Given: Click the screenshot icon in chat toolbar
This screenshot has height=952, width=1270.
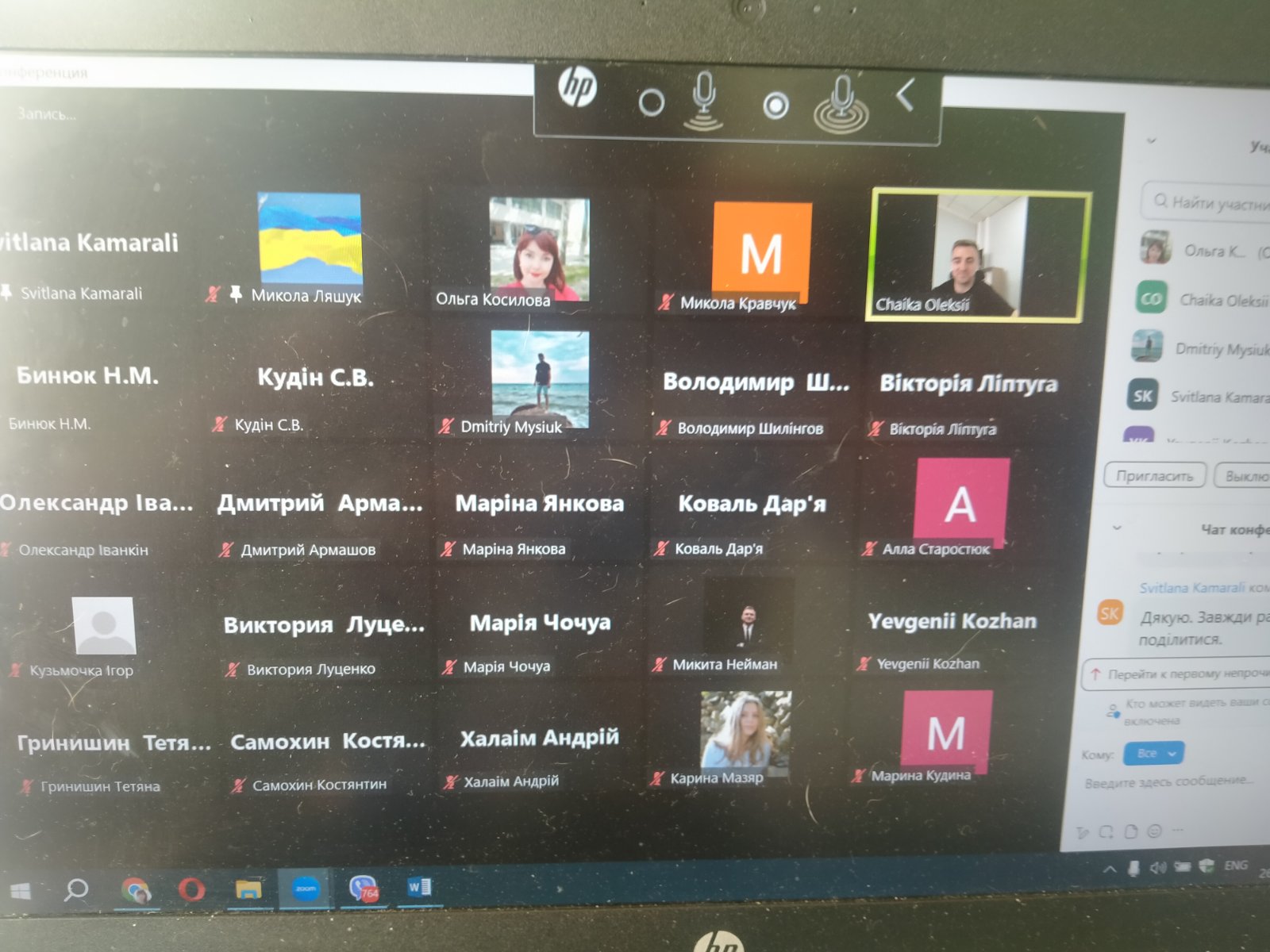Looking at the screenshot, I should pyautogui.click(x=1106, y=831).
